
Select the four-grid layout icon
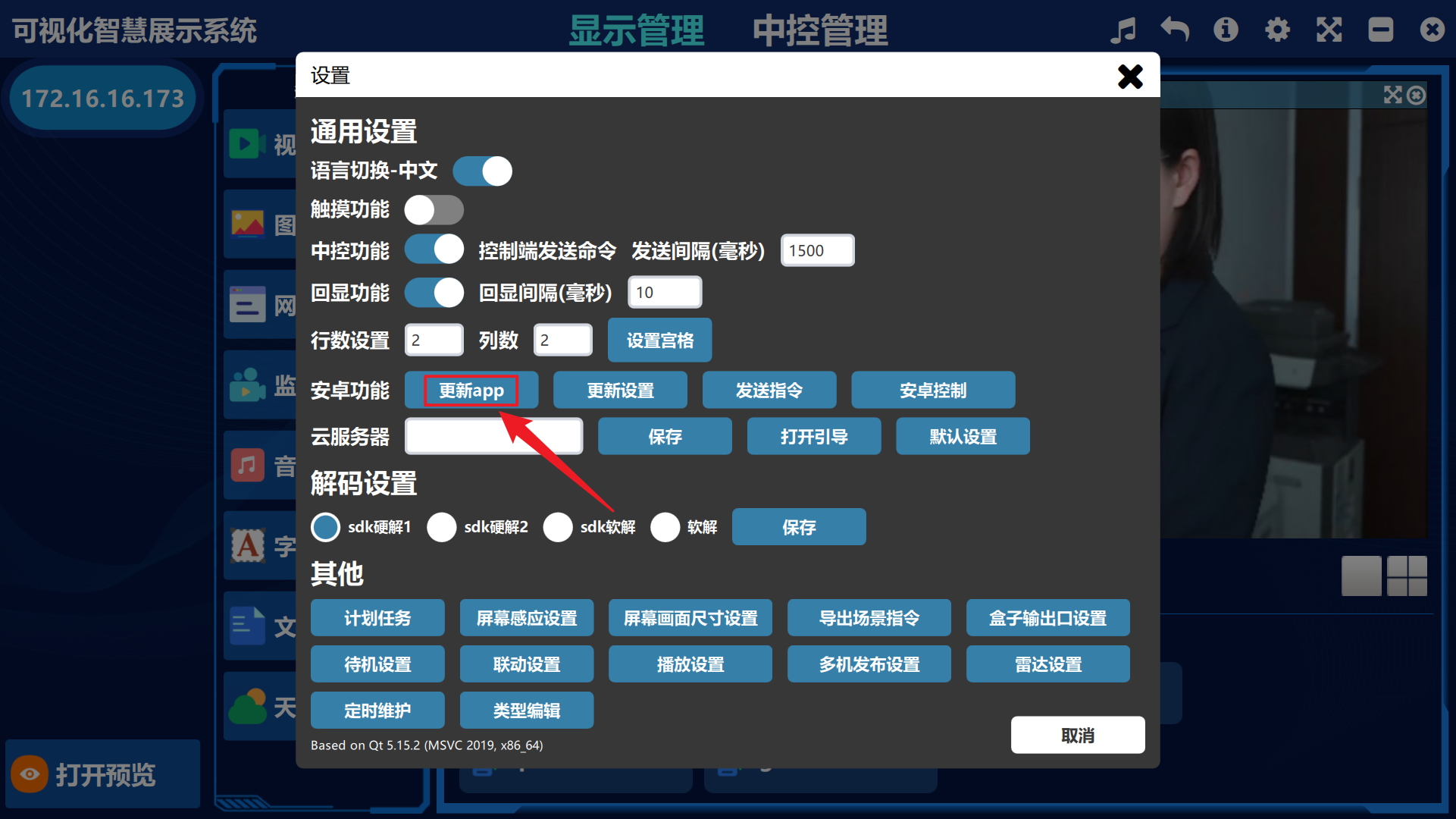click(1407, 576)
